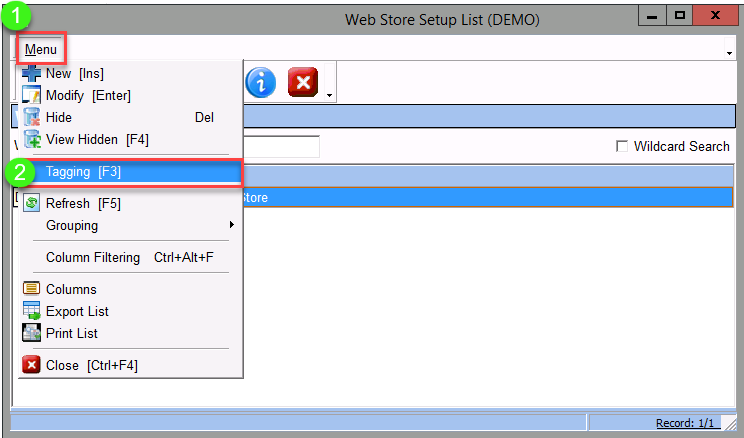Open View Hidden [F4] option
744x438 pixels.
96,139
